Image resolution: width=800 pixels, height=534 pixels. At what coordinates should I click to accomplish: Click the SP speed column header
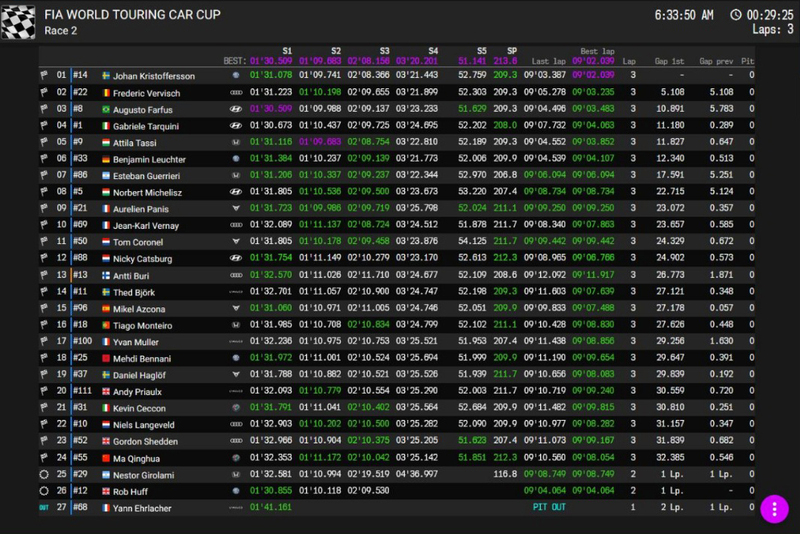[512, 51]
